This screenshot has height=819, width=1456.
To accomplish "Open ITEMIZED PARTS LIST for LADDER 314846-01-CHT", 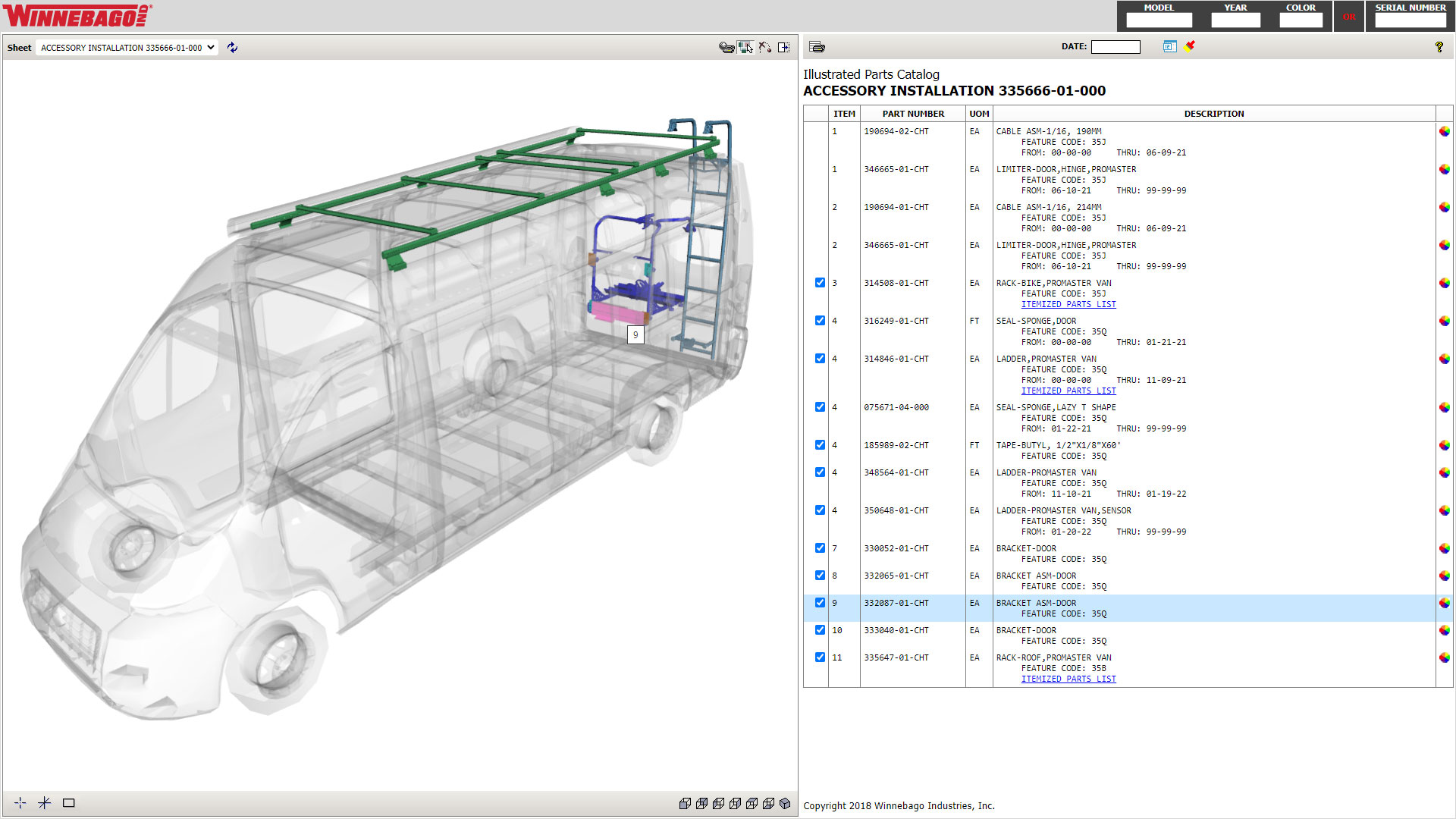I will pyautogui.click(x=1068, y=391).
